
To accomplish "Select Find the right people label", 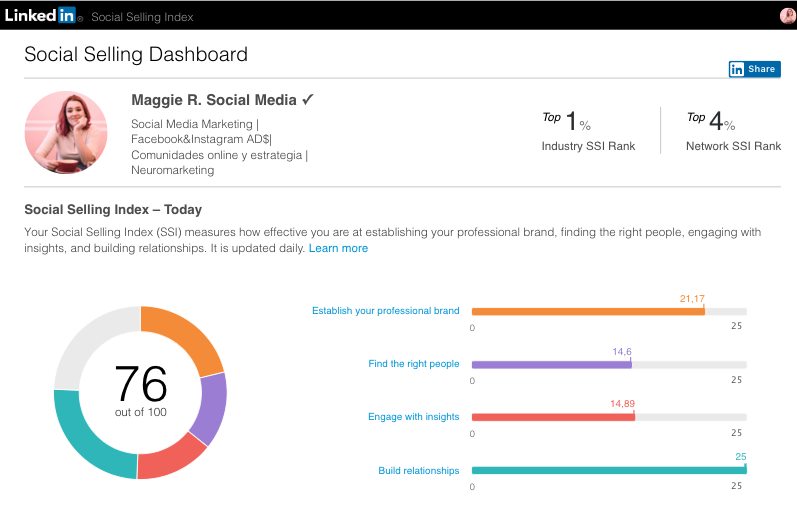I will point(413,363).
